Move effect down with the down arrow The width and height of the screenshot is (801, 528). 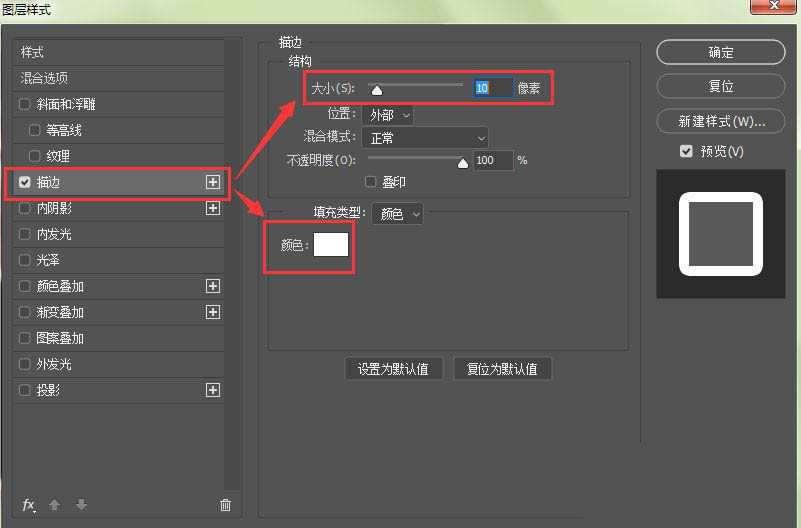click(x=81, y=505)
